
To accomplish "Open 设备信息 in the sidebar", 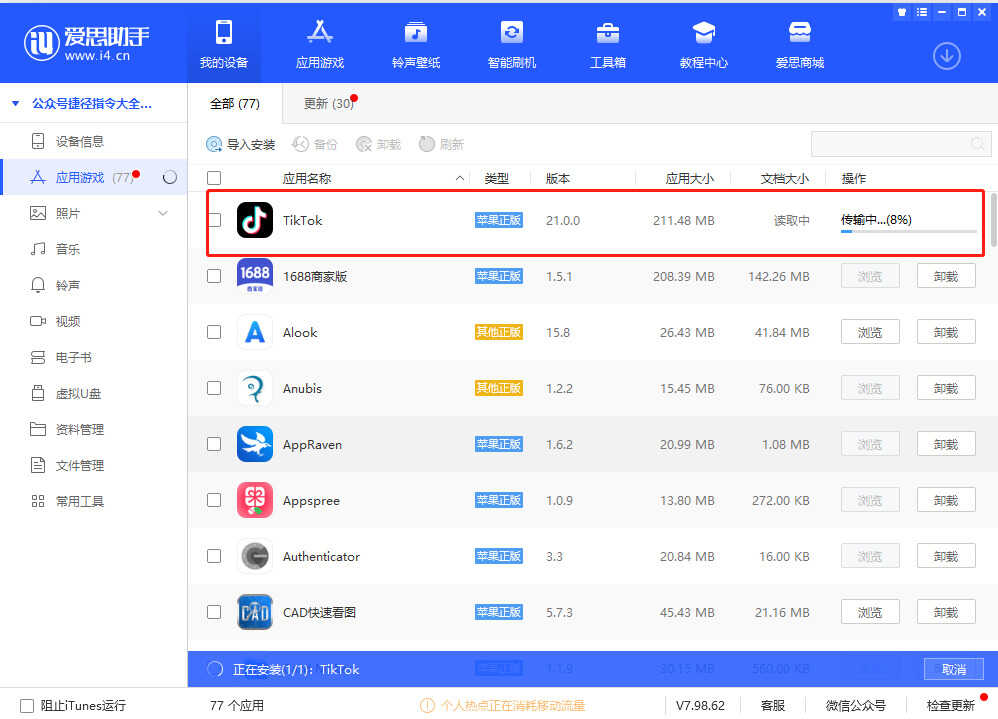I will [x=94, y=141].
